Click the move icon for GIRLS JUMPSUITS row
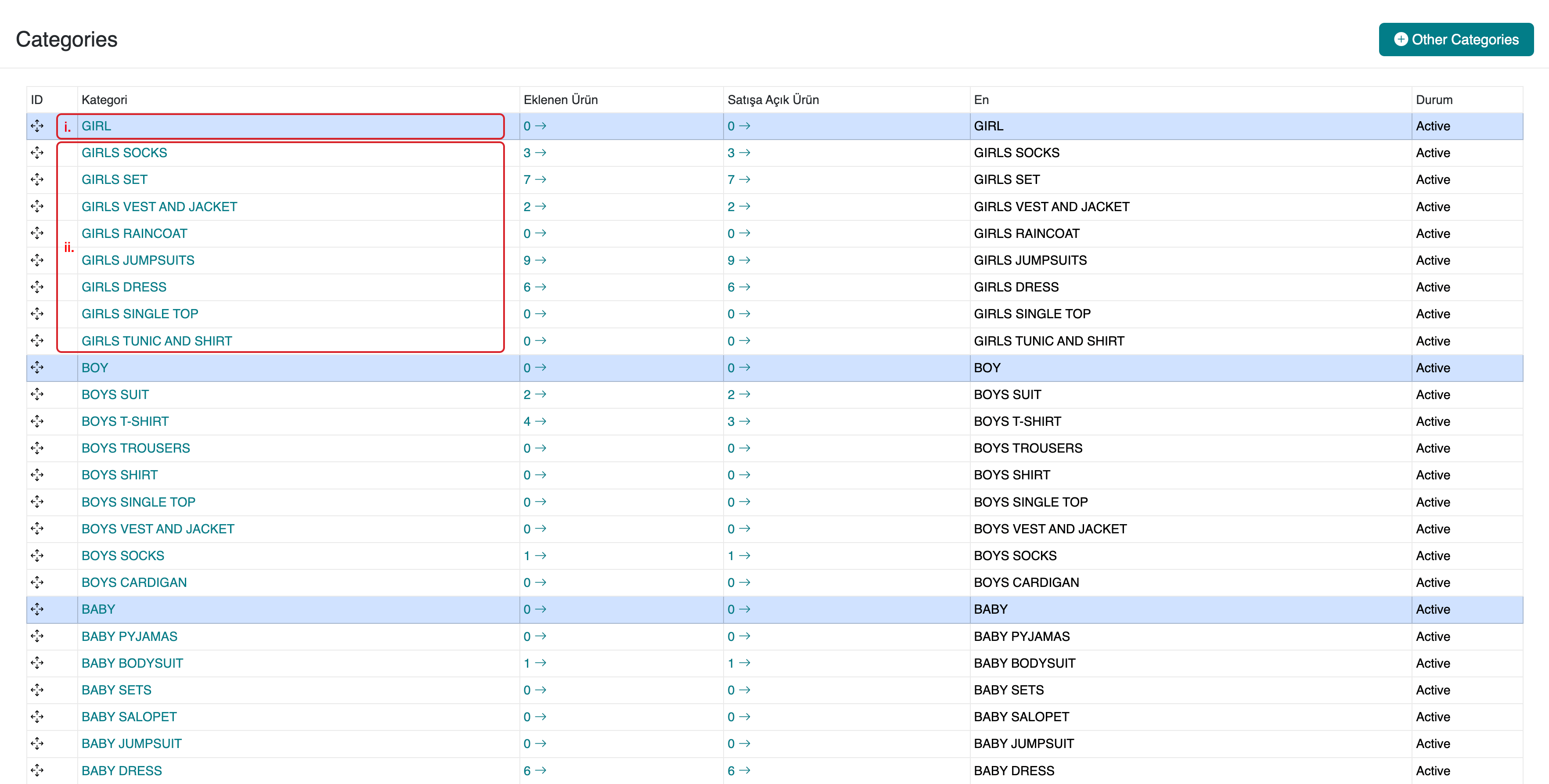Image resolution: width=1549 pixels, height=784 pixels. tap(37, 260)
